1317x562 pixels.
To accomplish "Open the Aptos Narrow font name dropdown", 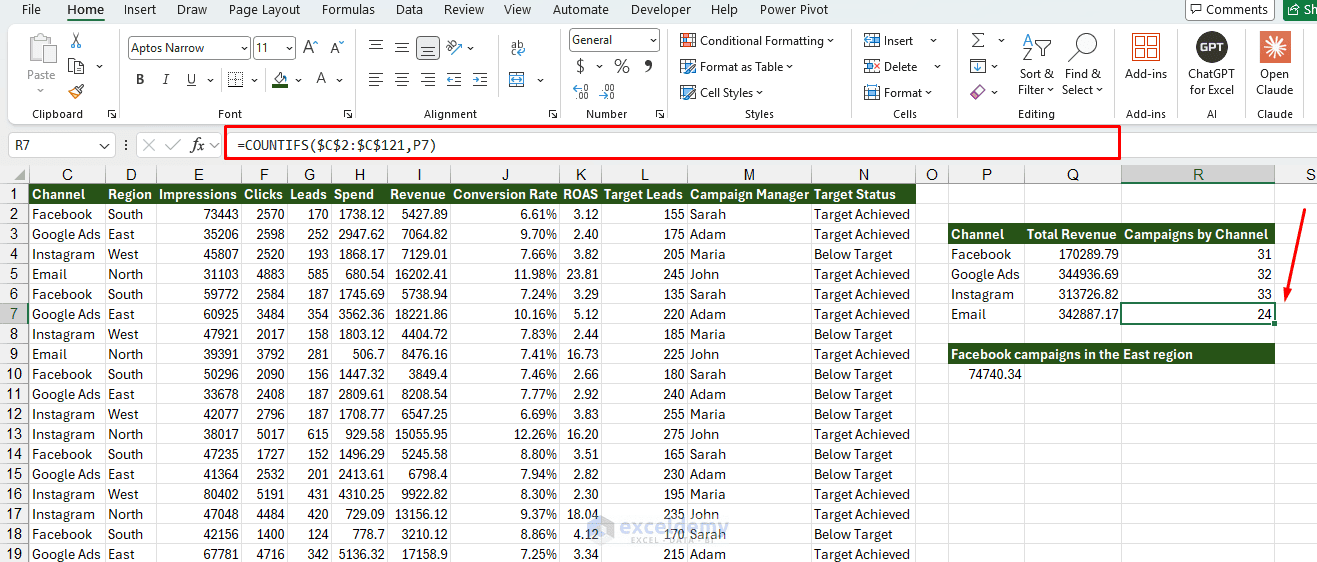I will tap(244, 48).
